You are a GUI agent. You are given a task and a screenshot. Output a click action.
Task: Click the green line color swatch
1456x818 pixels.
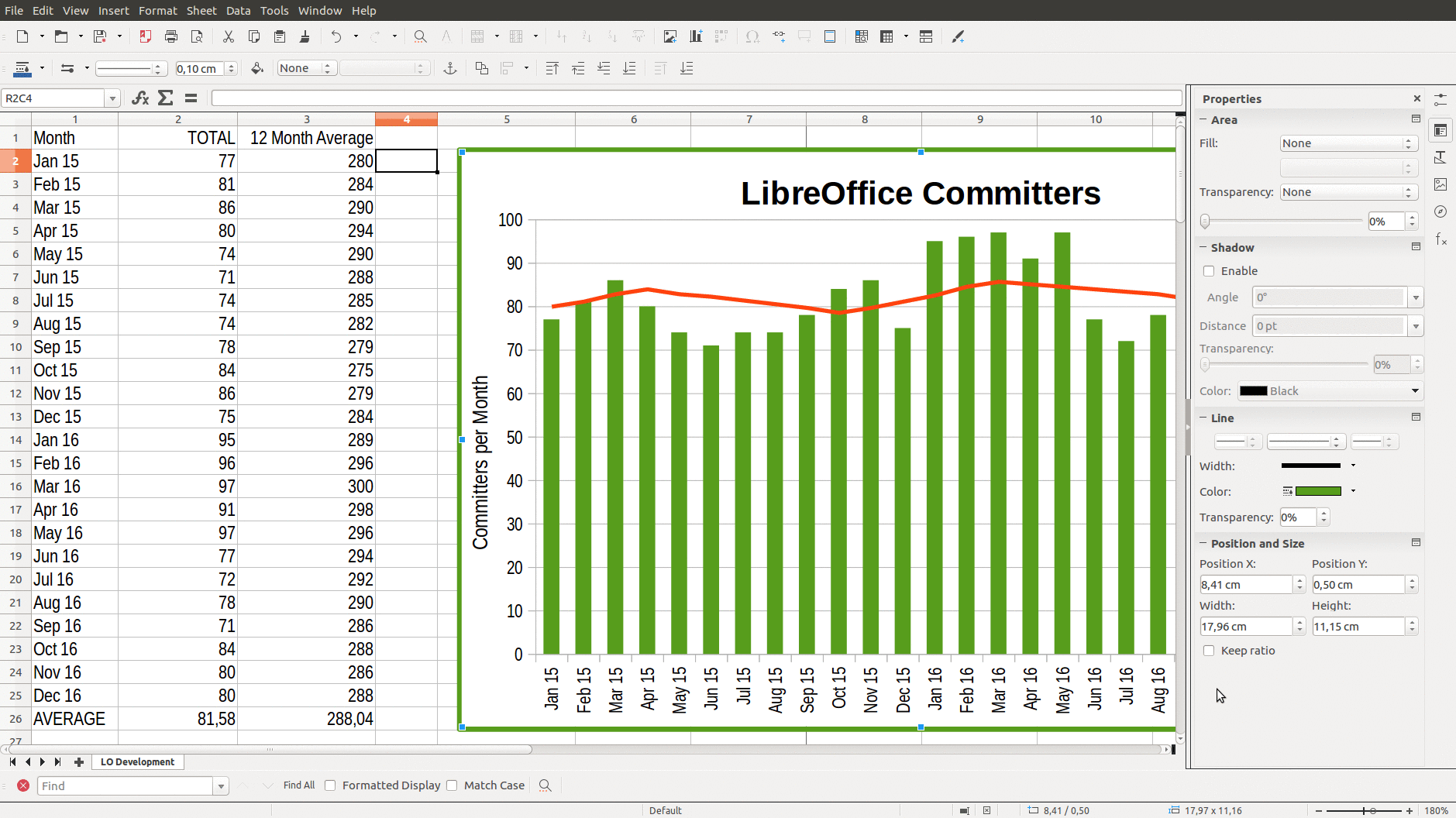click(x=1318, y=491)
